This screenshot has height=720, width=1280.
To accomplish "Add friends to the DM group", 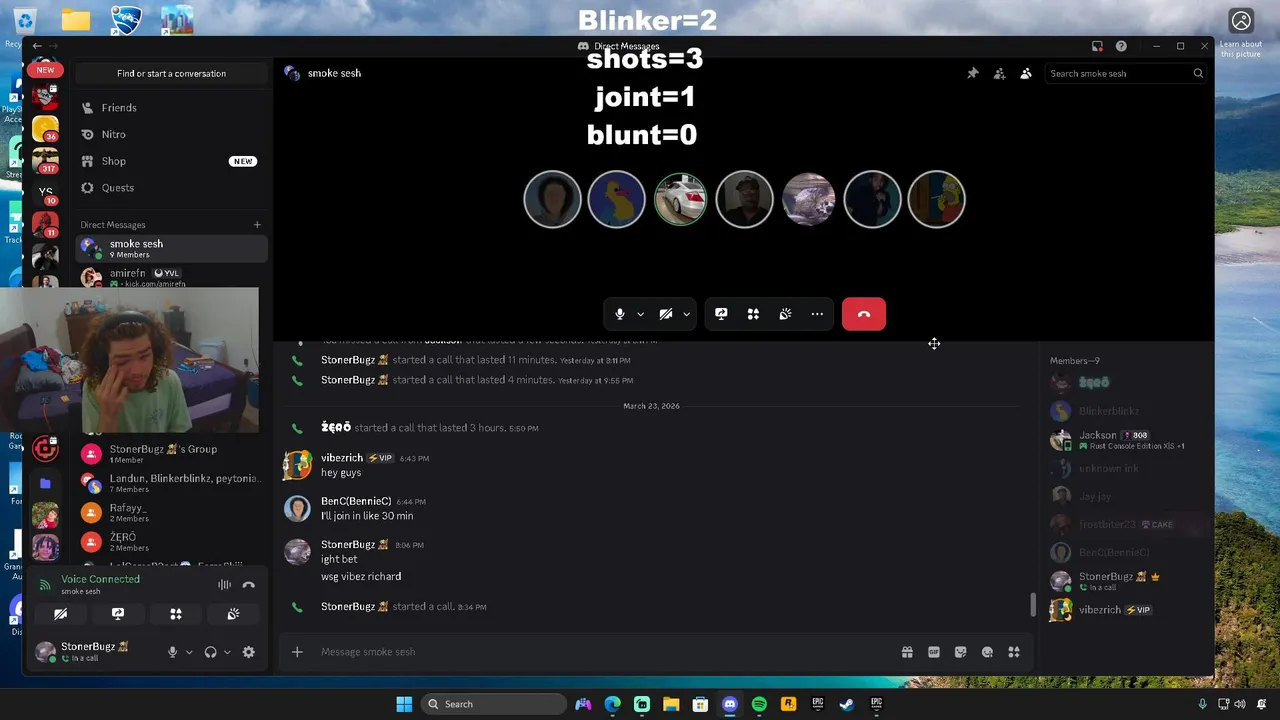I will point(999,73).
